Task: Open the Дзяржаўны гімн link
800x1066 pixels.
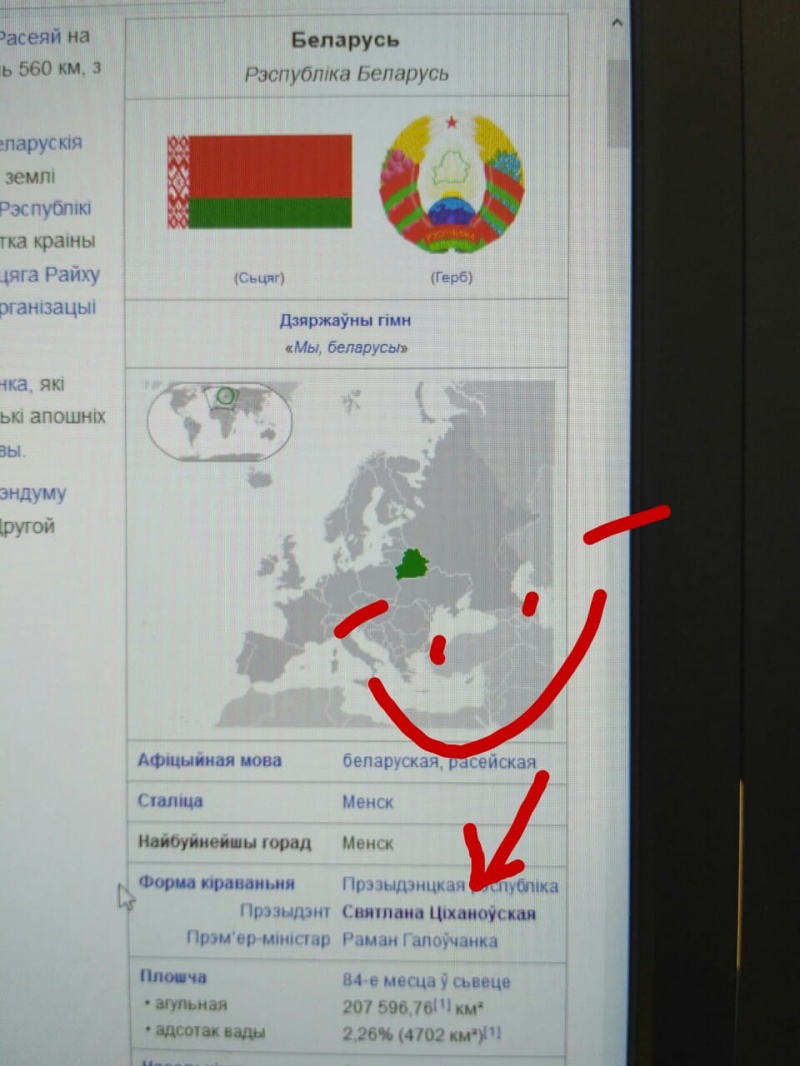Action: pyautogui.click(x=345, y=321)
